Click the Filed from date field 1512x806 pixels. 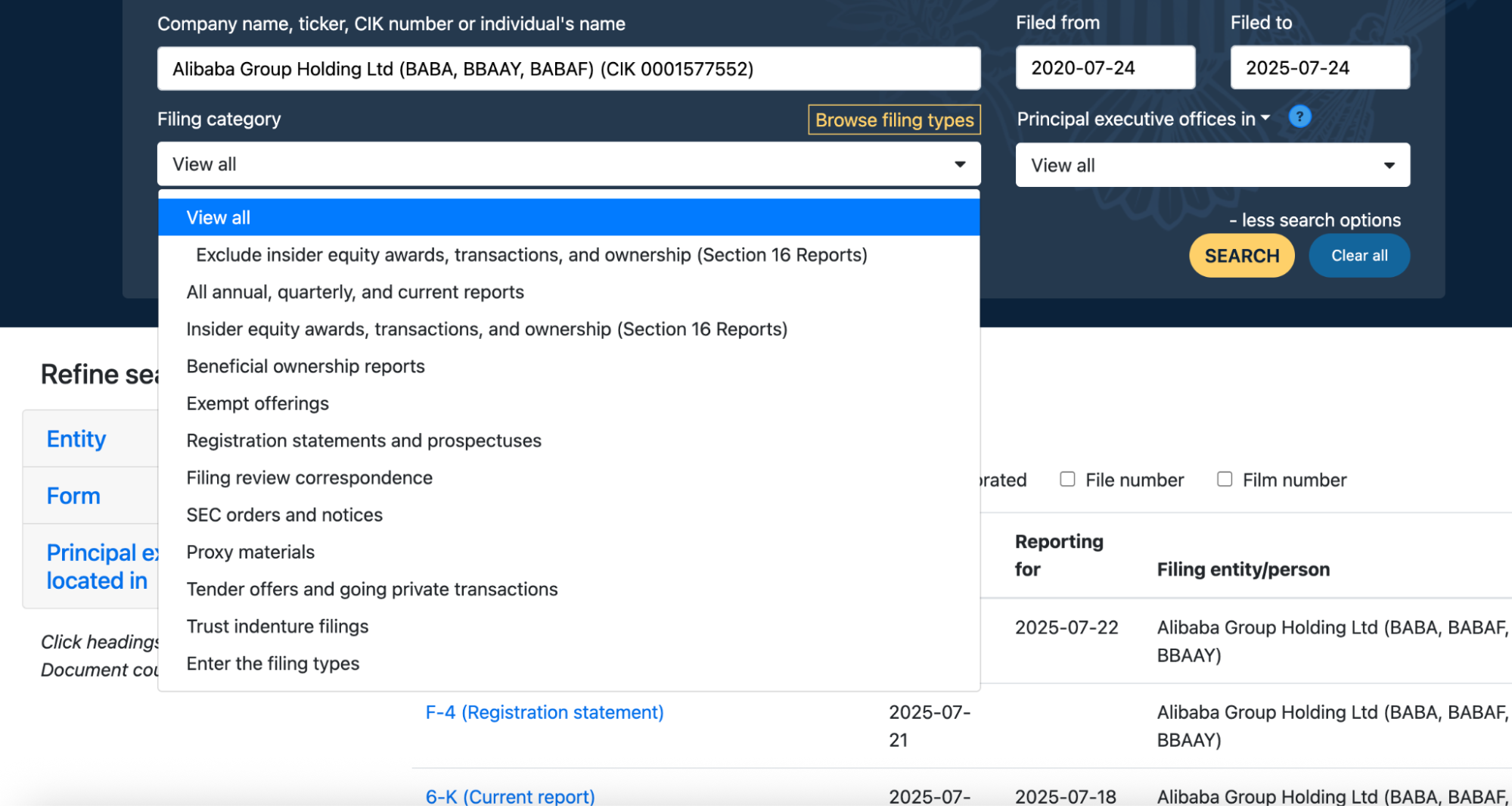[x=1104, y=68]
